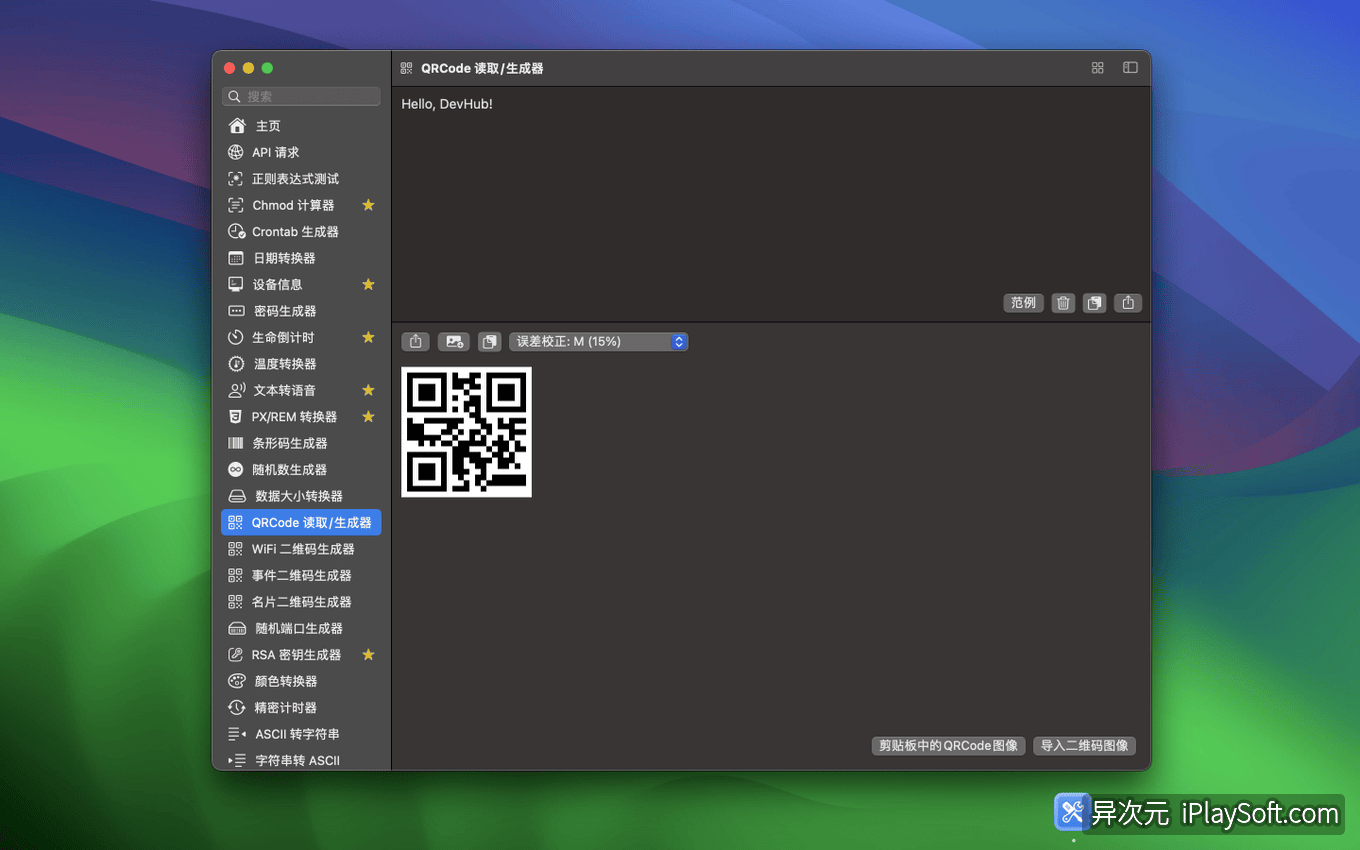Read QR code from clipboard via 剪贴板中的QRCode图像
The height and width of the screenshot is (850, 1360).
tap(947, 745)
